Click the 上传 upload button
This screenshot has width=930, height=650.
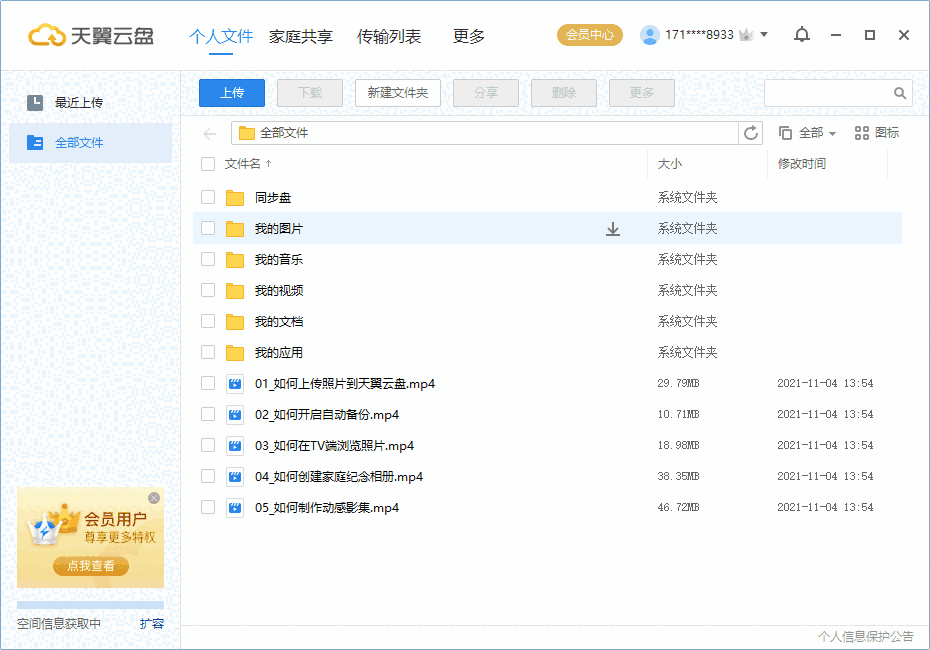point(231,92)
